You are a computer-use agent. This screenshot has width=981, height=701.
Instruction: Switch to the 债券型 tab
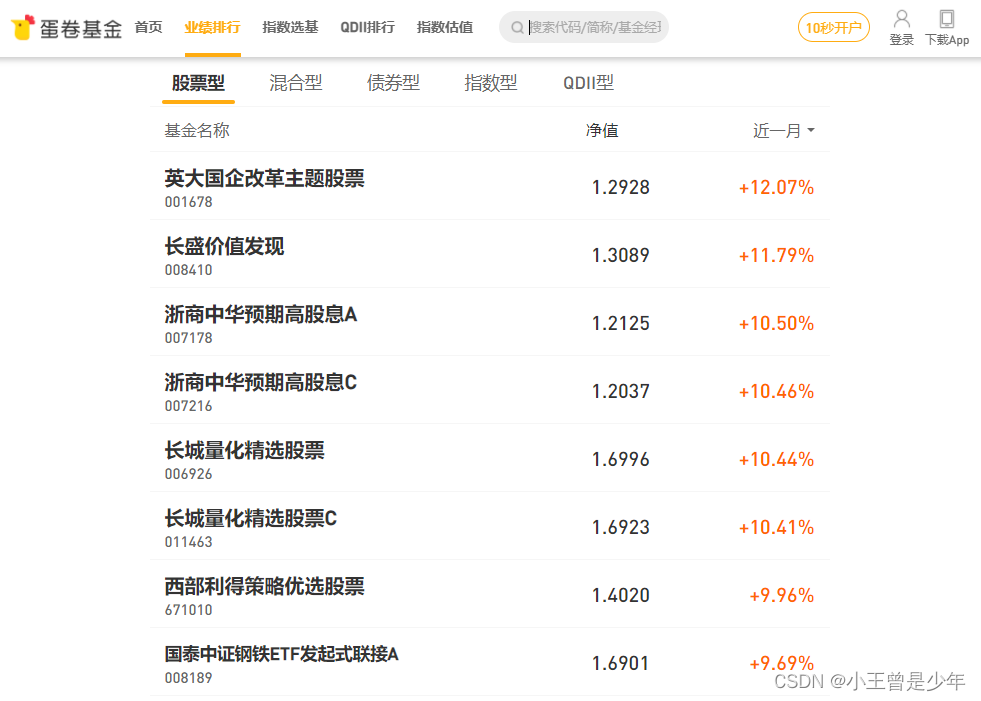[x=393, y=83]
